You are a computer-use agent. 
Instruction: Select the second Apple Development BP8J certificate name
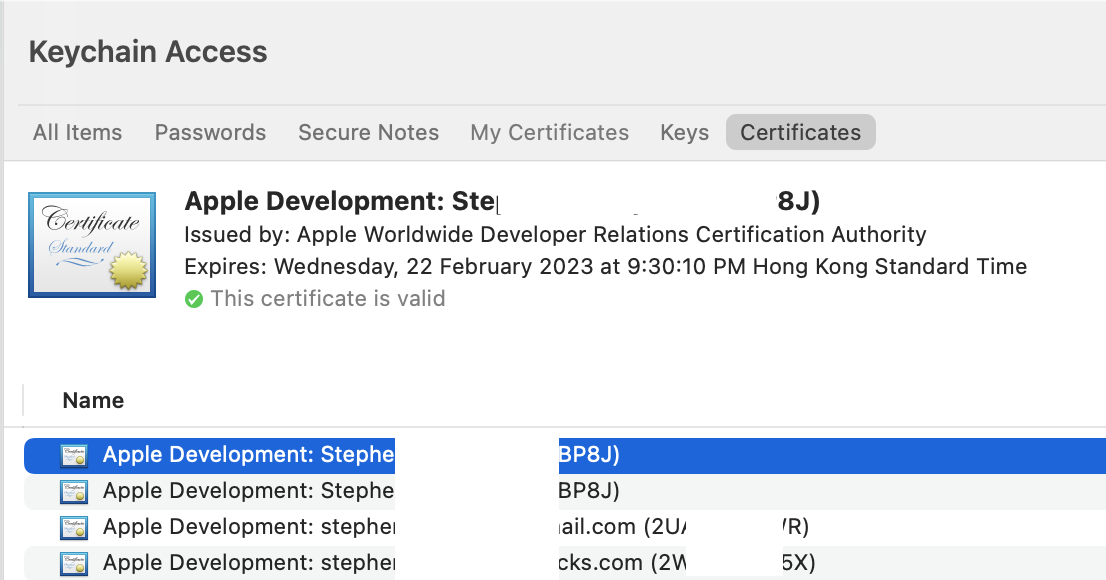(x=249, y=491)
